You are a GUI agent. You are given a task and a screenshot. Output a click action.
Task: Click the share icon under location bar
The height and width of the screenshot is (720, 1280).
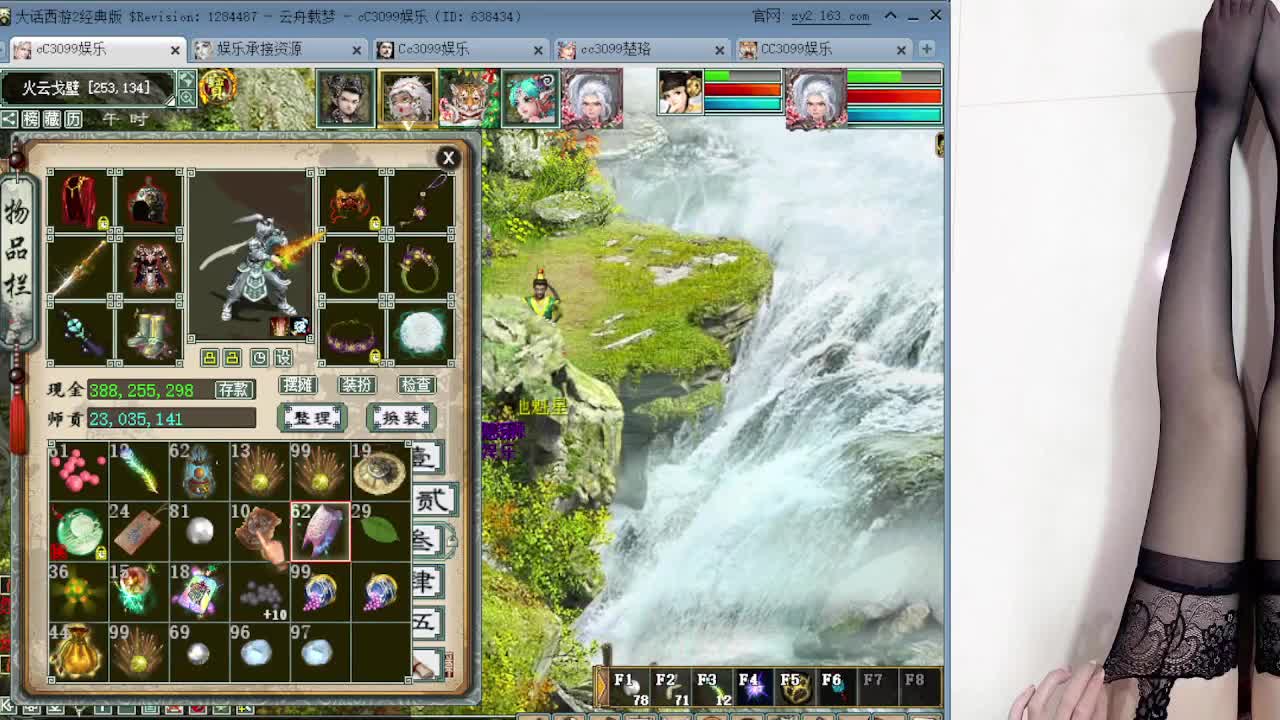8,119
